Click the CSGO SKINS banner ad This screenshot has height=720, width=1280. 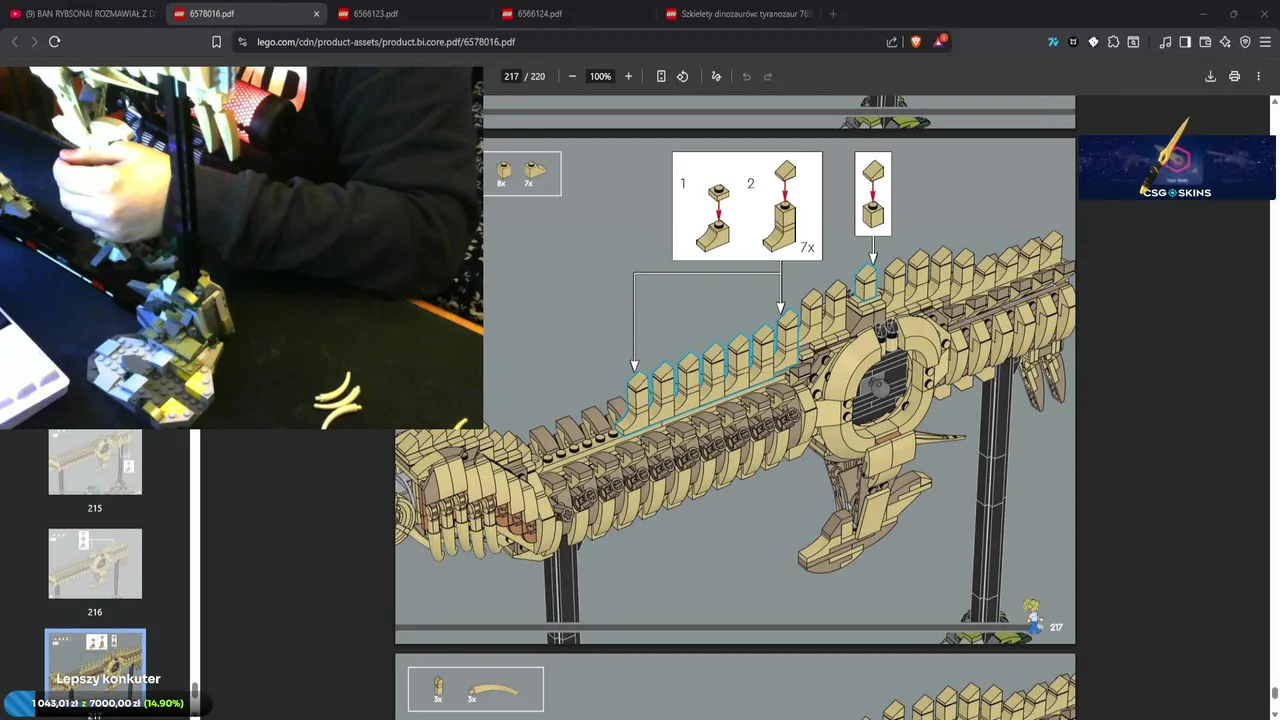1176,167
